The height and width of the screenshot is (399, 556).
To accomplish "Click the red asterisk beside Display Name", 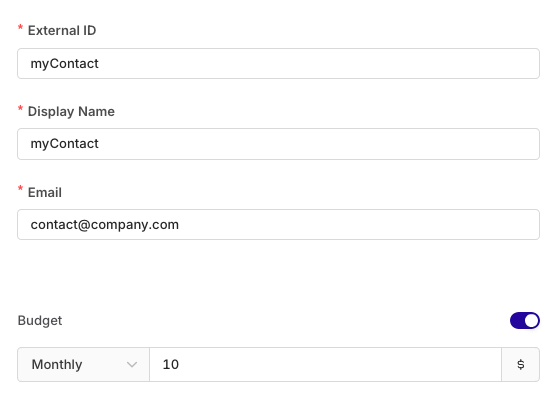I will pos(20,109).
